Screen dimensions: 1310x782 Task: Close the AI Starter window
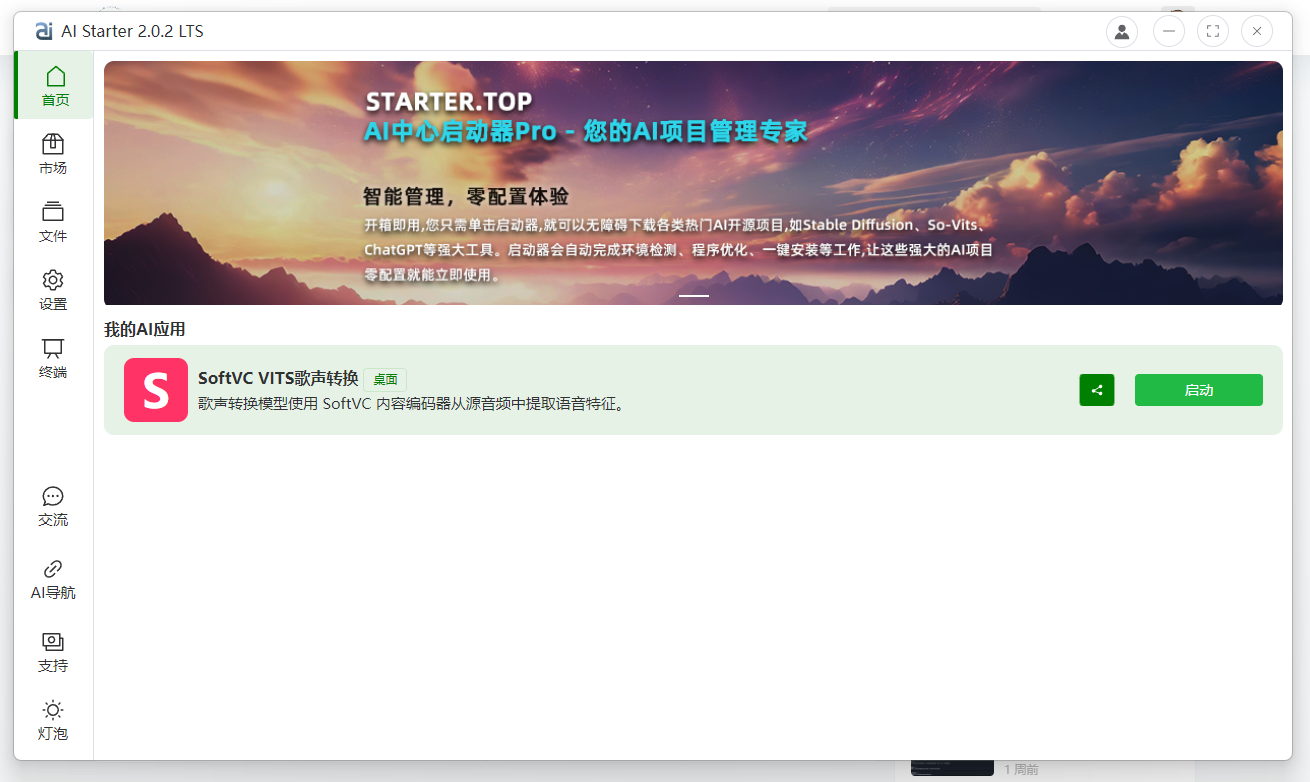click(1257, 31)
